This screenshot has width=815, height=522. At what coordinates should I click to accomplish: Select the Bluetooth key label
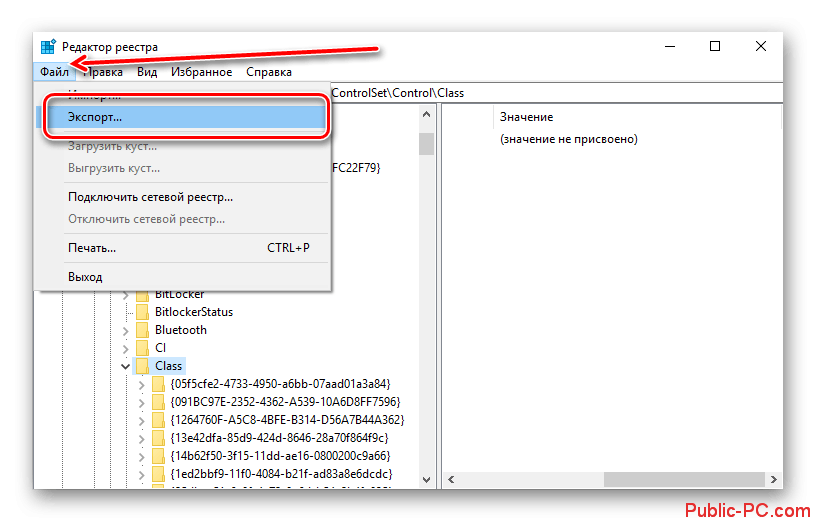pyautogui.click(x=180, y=330)
